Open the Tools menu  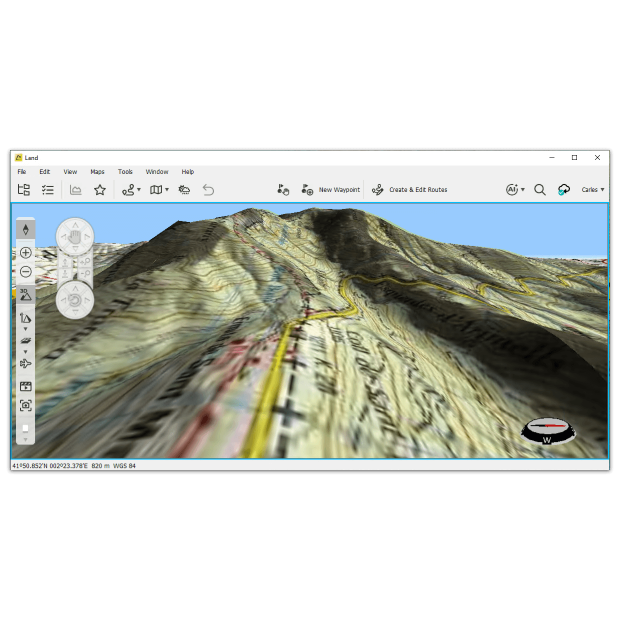(125, 172)
